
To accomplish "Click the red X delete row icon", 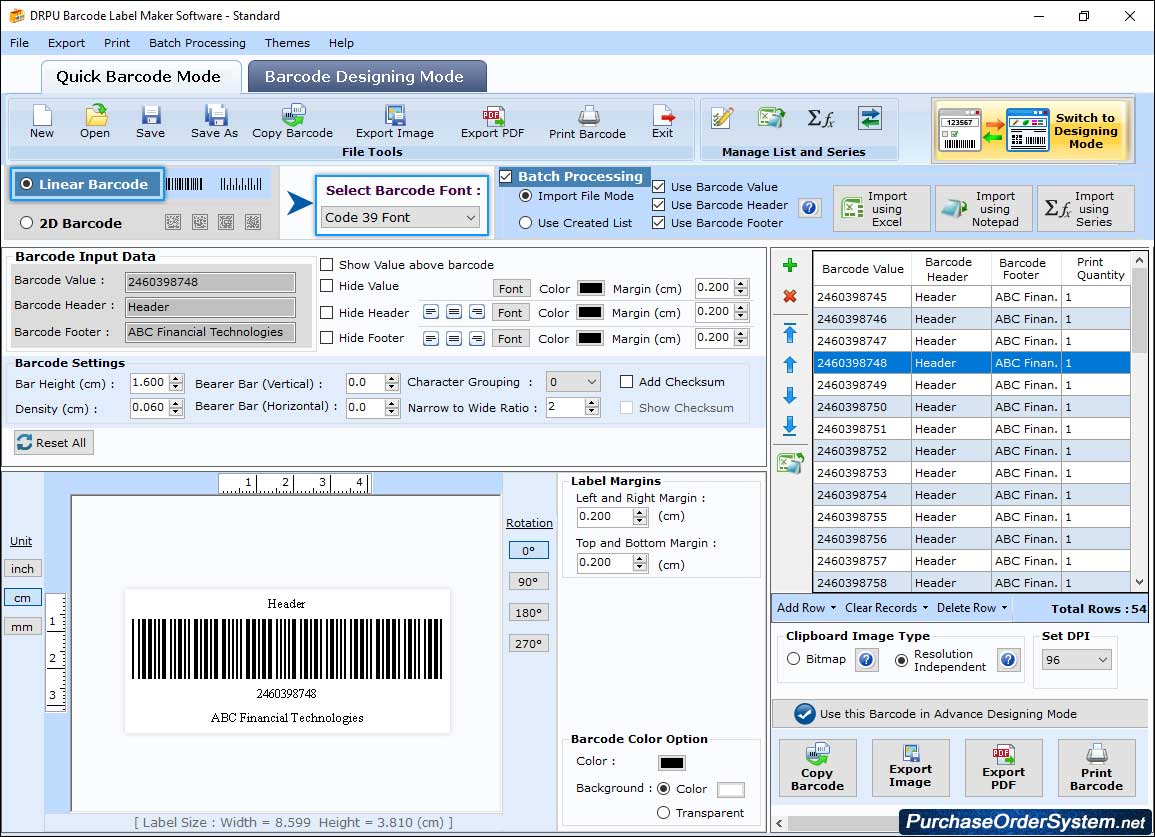I will click(790, 296).
